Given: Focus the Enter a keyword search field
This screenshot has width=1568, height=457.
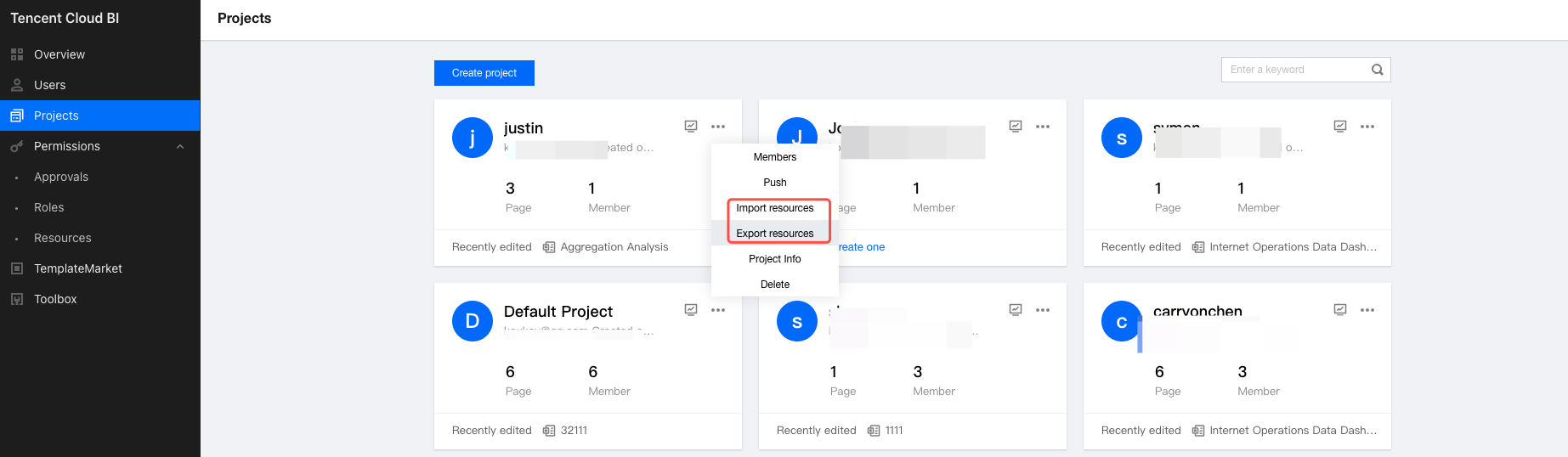Looking at the screenshot, I should [1296, 70].
